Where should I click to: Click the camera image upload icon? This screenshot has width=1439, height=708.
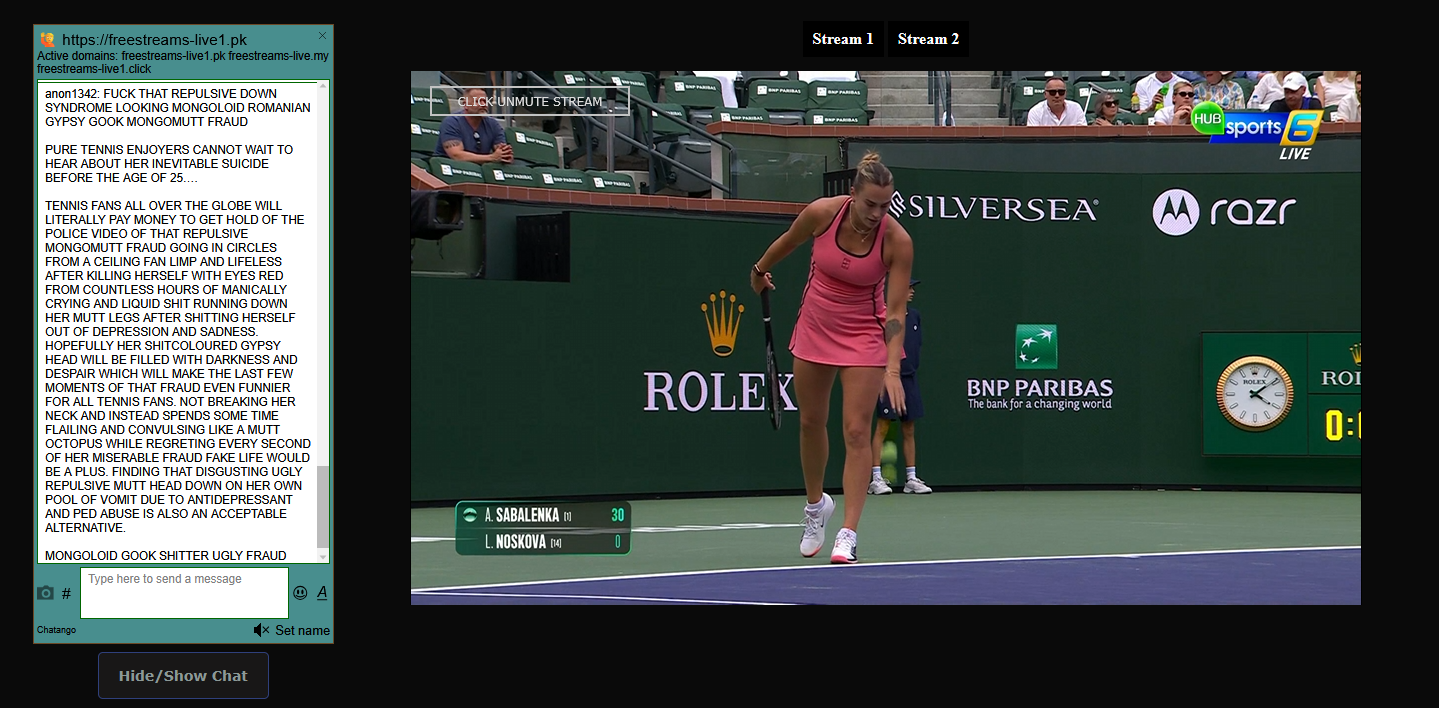(x=45, y=593)
